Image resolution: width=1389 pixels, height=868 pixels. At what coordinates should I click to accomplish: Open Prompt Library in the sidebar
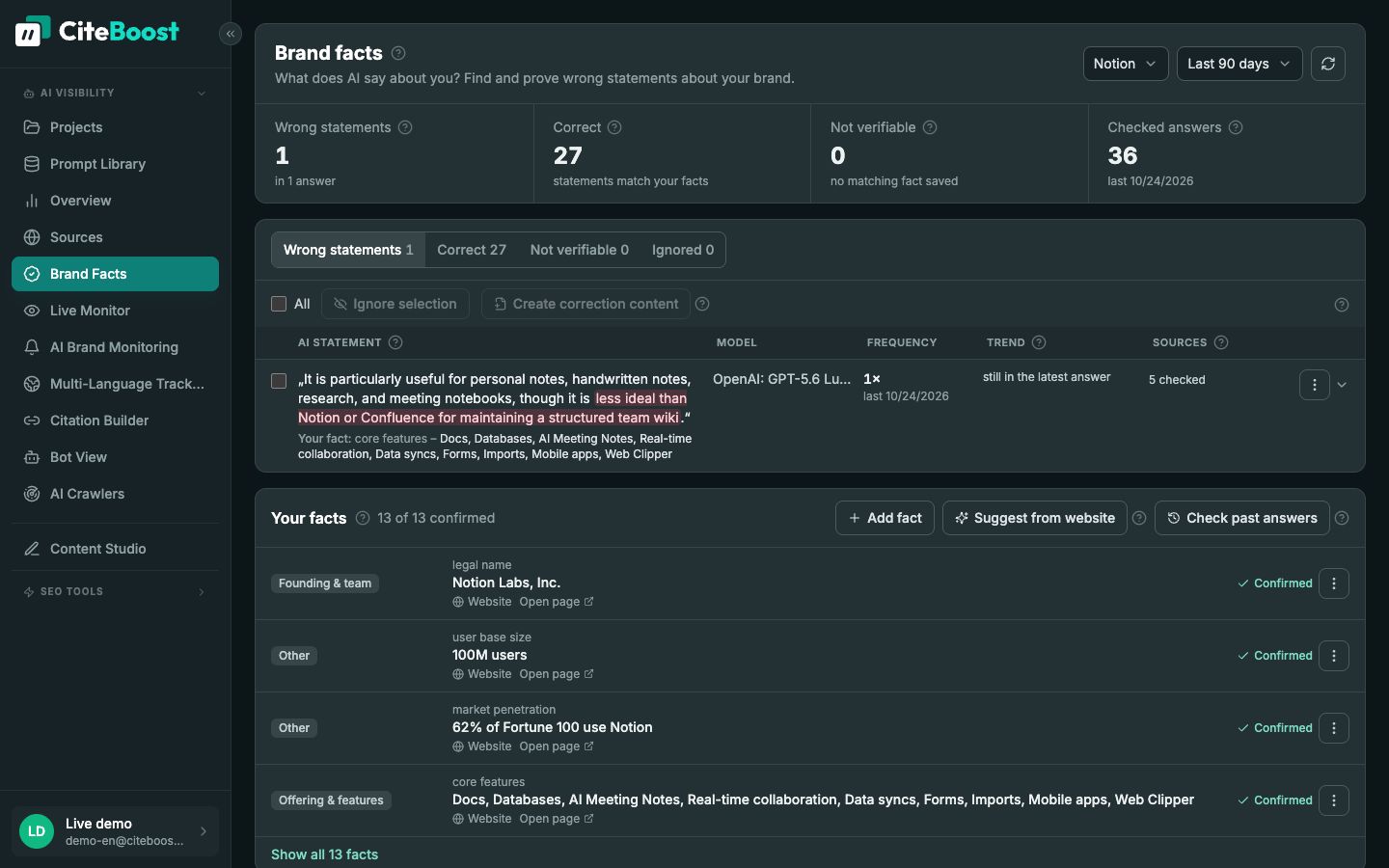[x=115, y=164]
